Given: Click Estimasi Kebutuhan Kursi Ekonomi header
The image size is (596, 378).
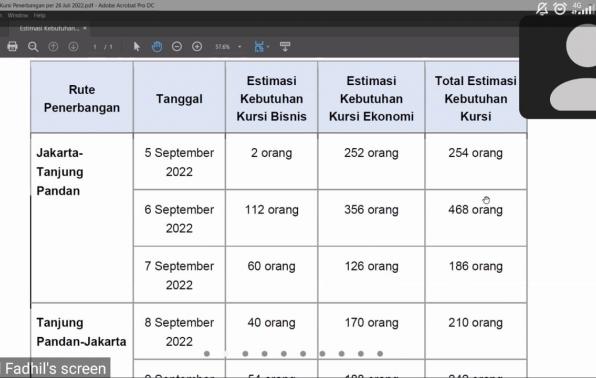Looking at the screenshot, I should tap(371, 98).
